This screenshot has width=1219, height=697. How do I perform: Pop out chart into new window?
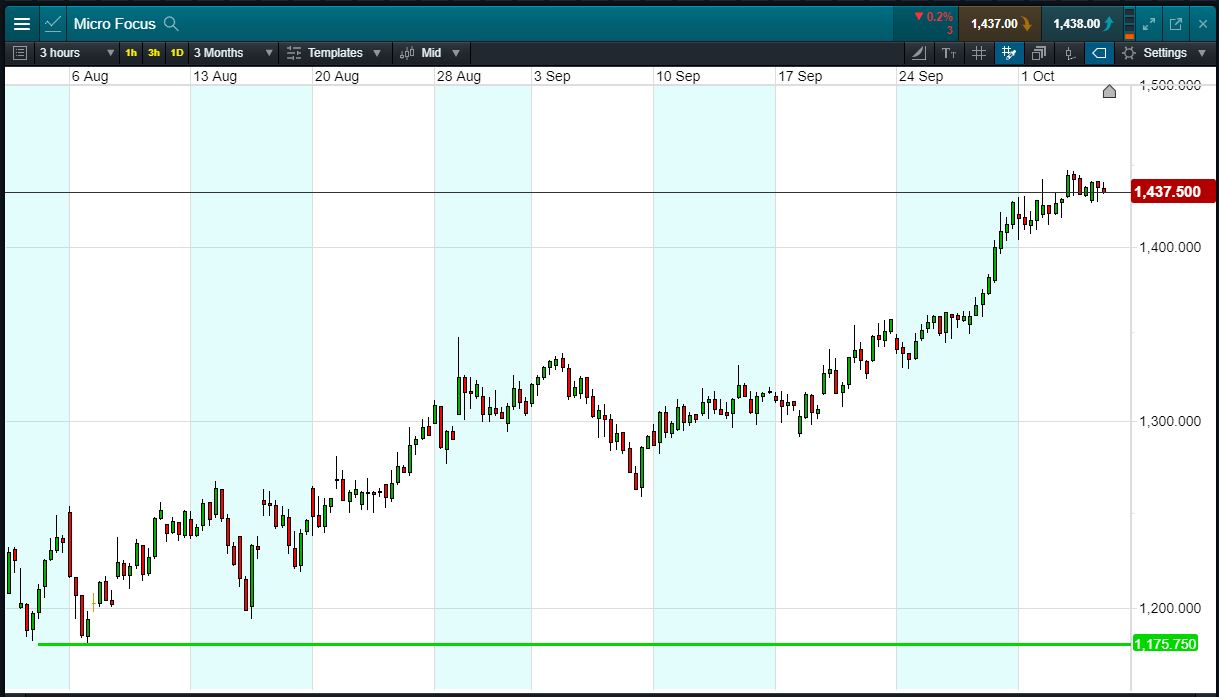click(x=1176, y=23)
